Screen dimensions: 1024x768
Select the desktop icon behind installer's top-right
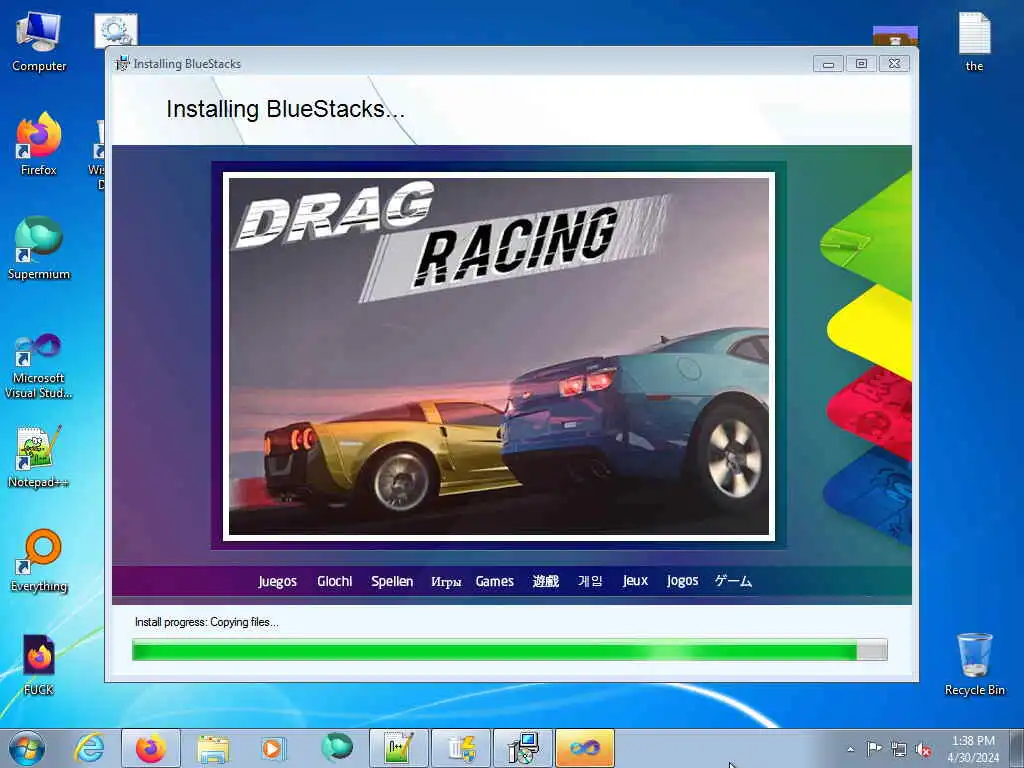pos(895,36)
